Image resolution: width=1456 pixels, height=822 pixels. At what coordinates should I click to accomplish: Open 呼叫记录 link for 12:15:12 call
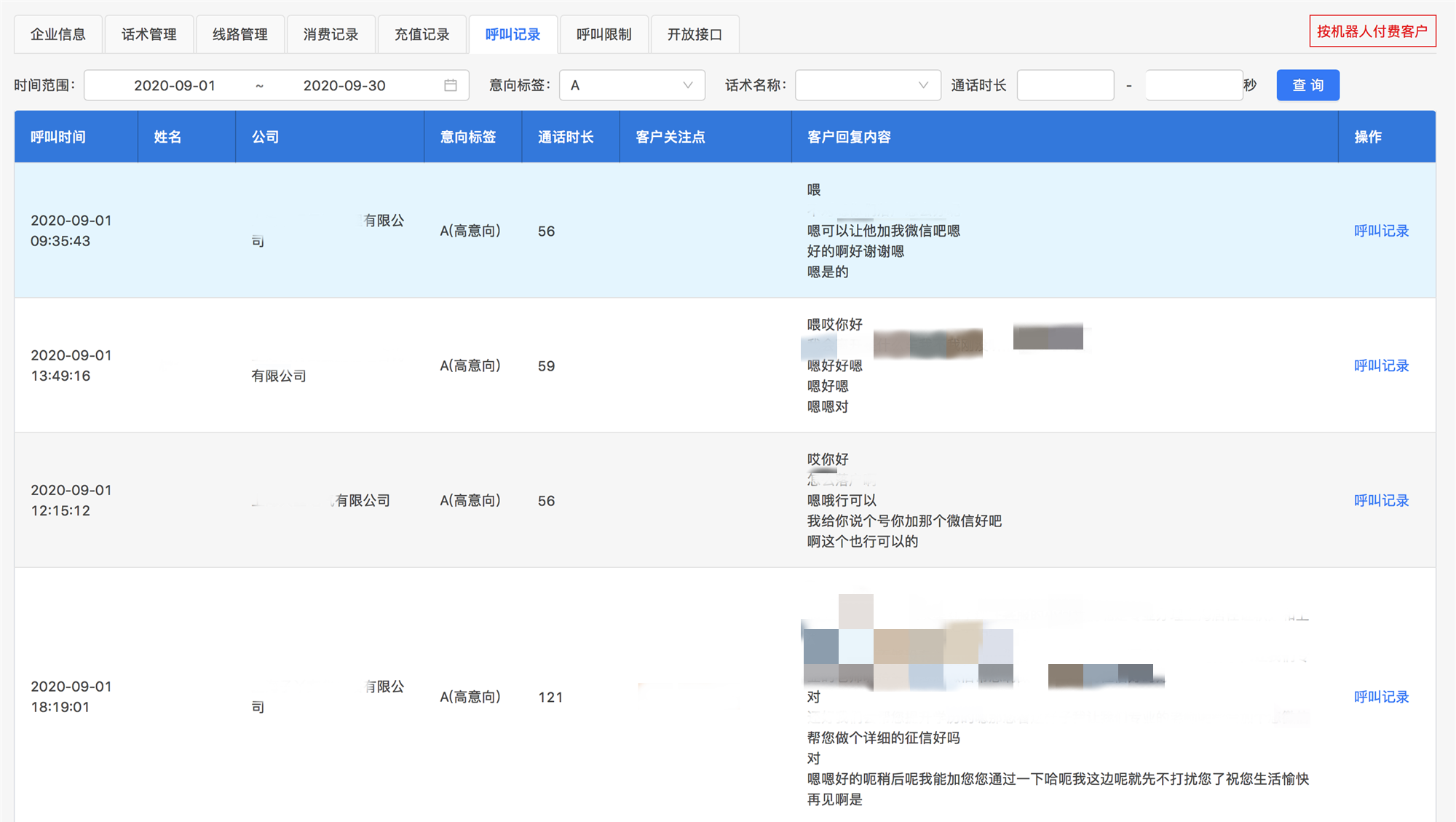(1381, 500)
